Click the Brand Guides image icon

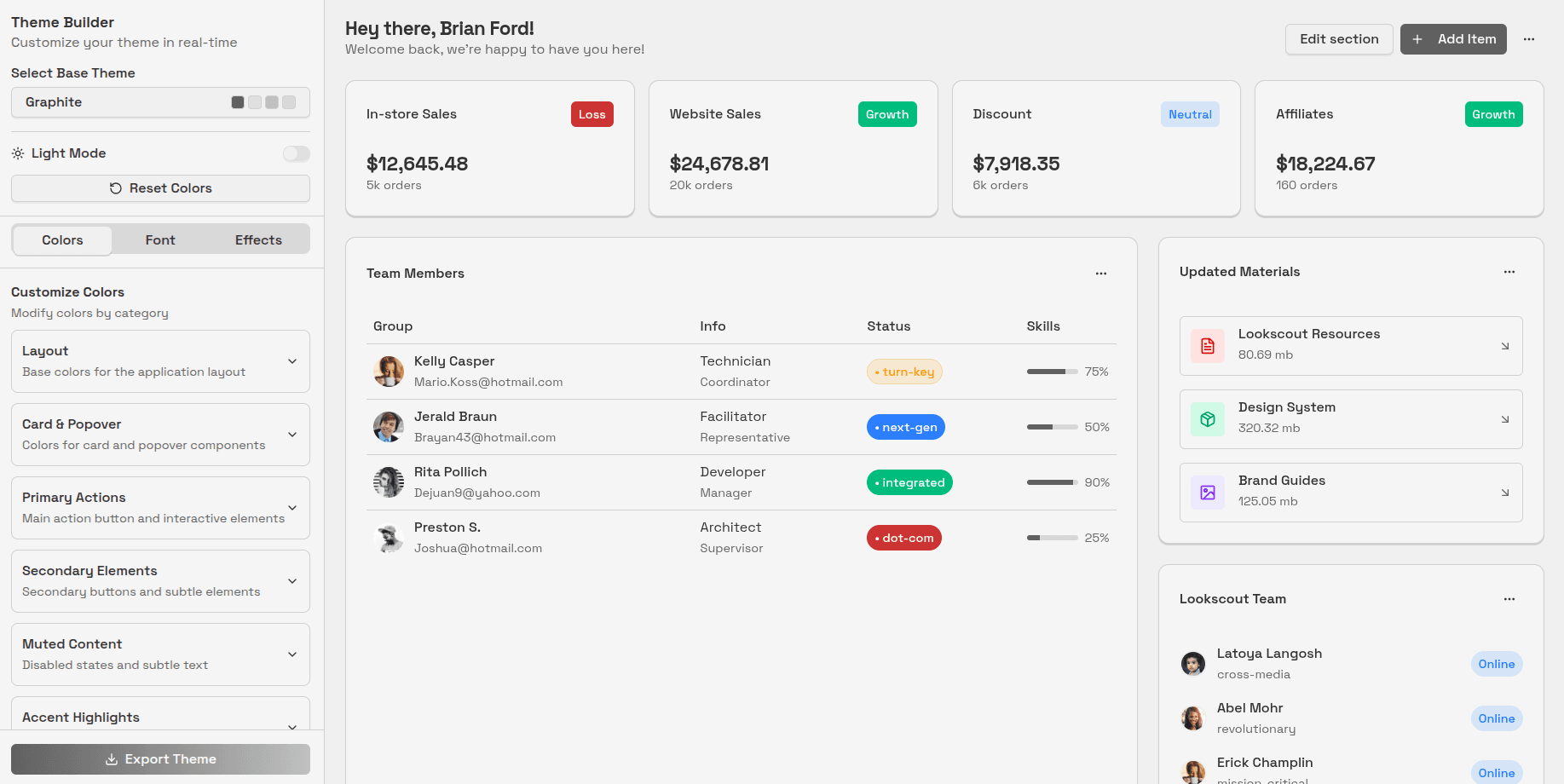click(1207, 493)
